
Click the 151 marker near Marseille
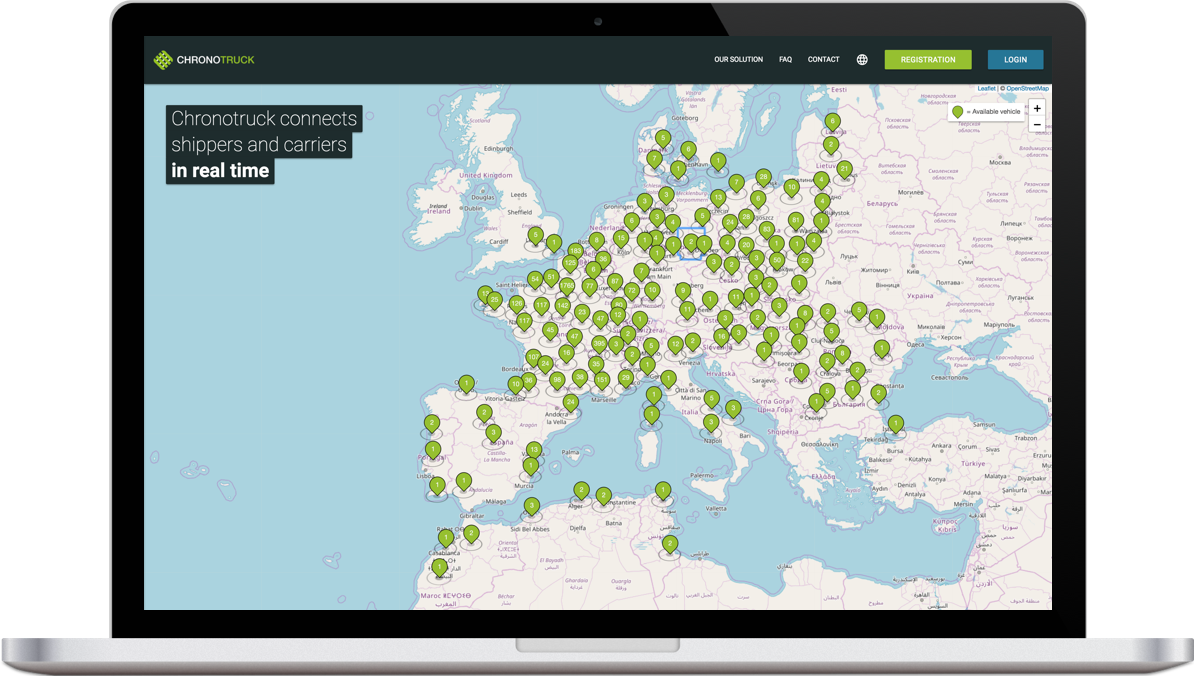pyautogui.click(x=601, y=380)
